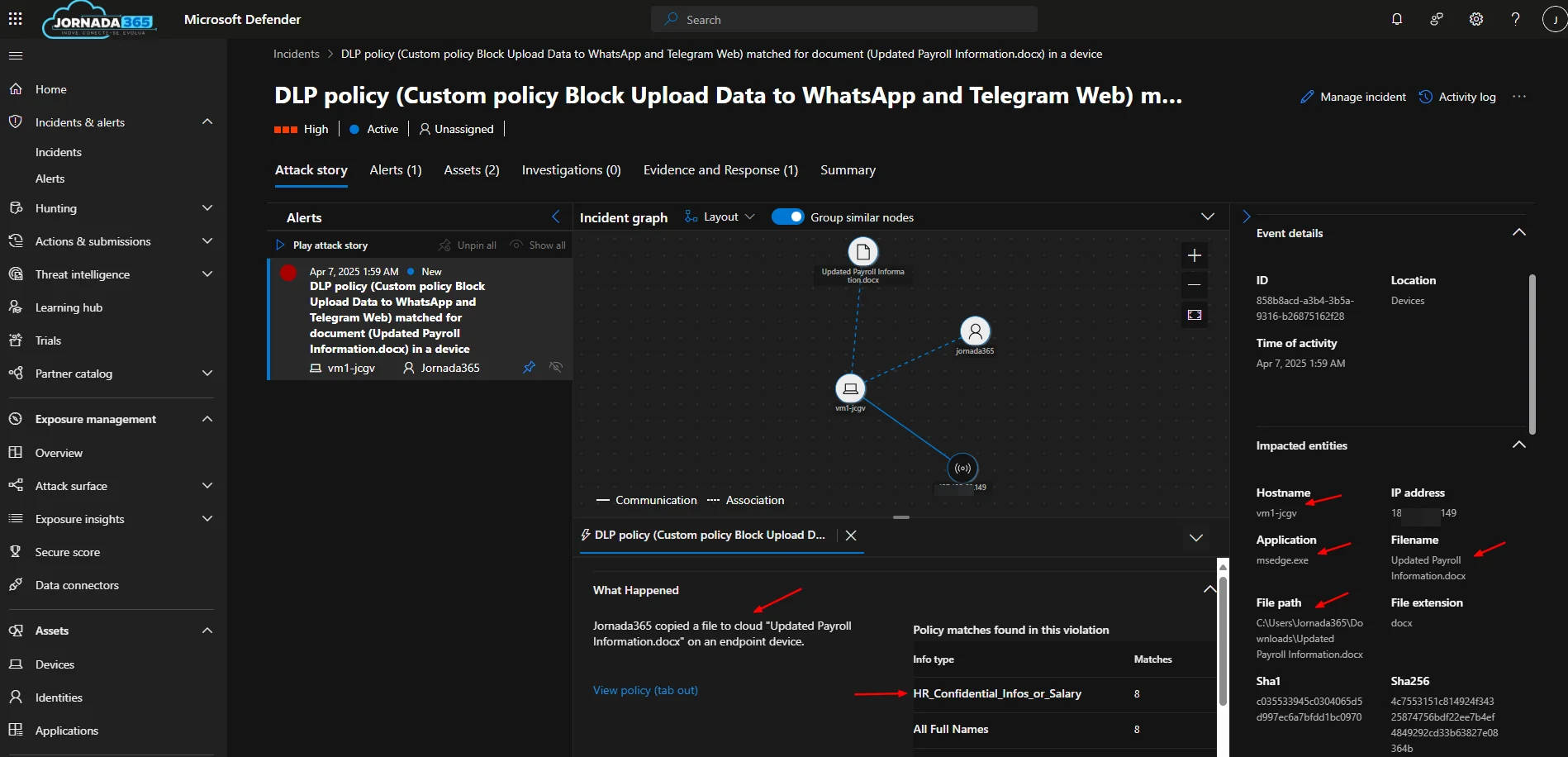Open the community feedback icon
Screen dimensions: 1568x757
1437,19
